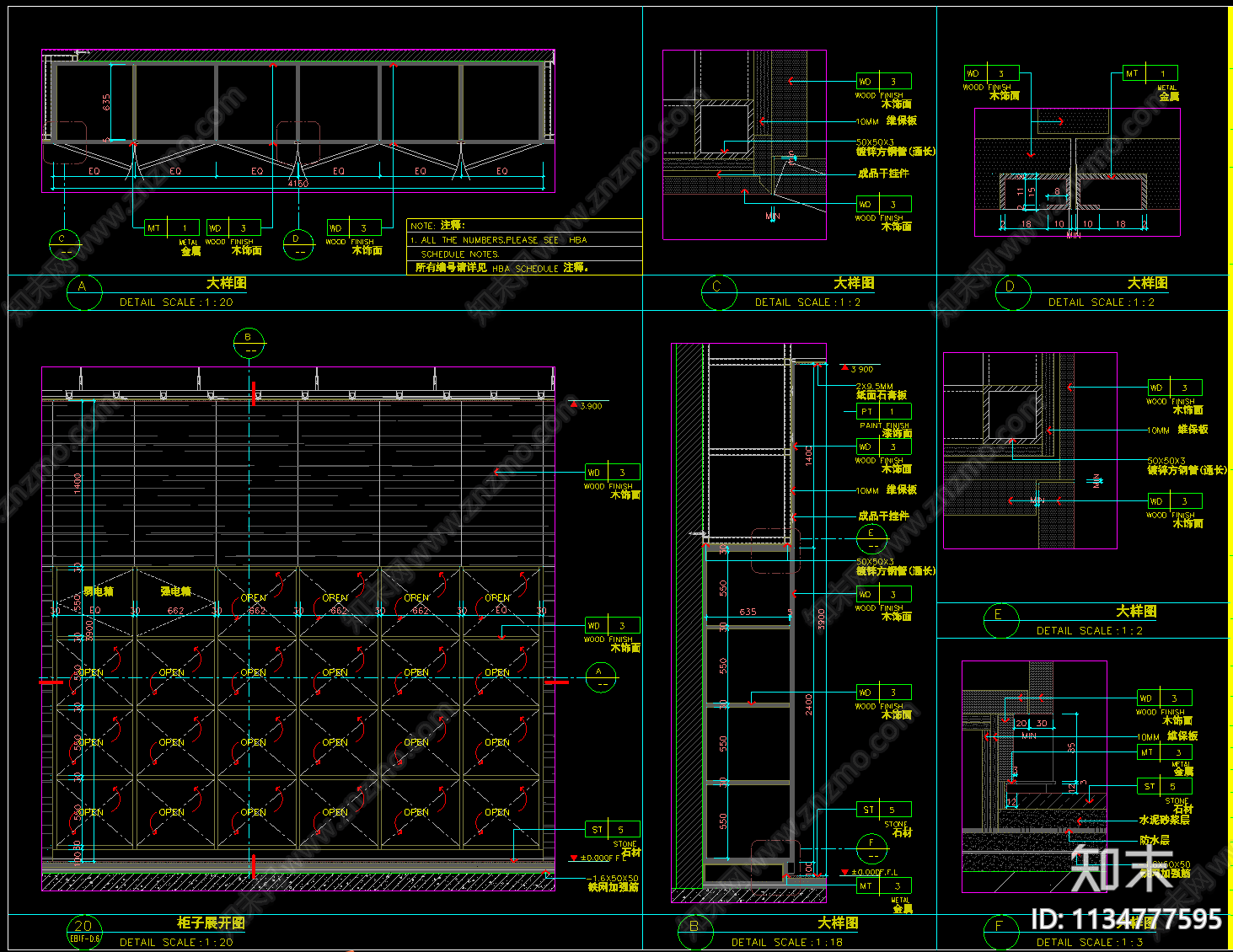Select '1.6X50X50 铁网加强筋' label below the elevation

pos(614,883)
